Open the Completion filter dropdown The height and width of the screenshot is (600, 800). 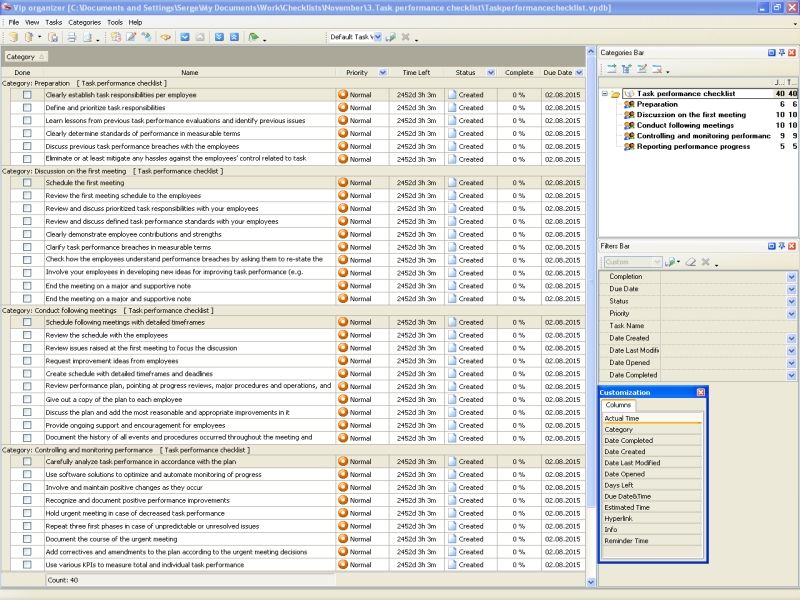[791, 277]
